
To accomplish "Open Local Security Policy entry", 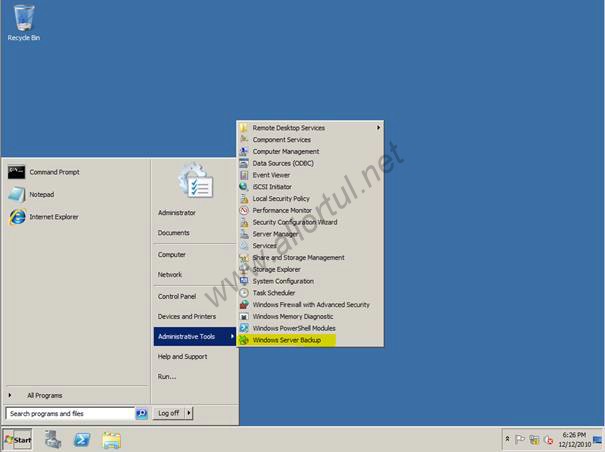I will [310, 198].
